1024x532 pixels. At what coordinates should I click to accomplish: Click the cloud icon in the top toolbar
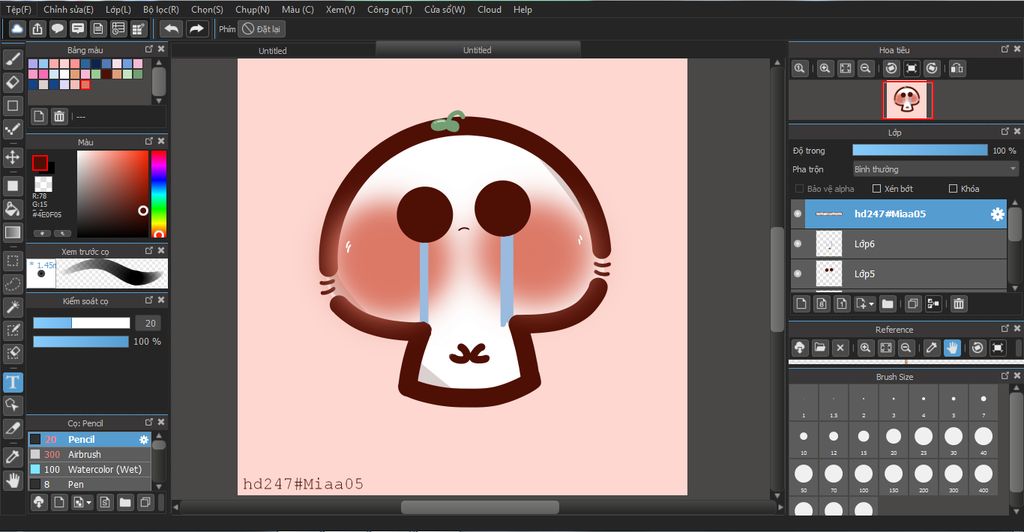point(17,29)
